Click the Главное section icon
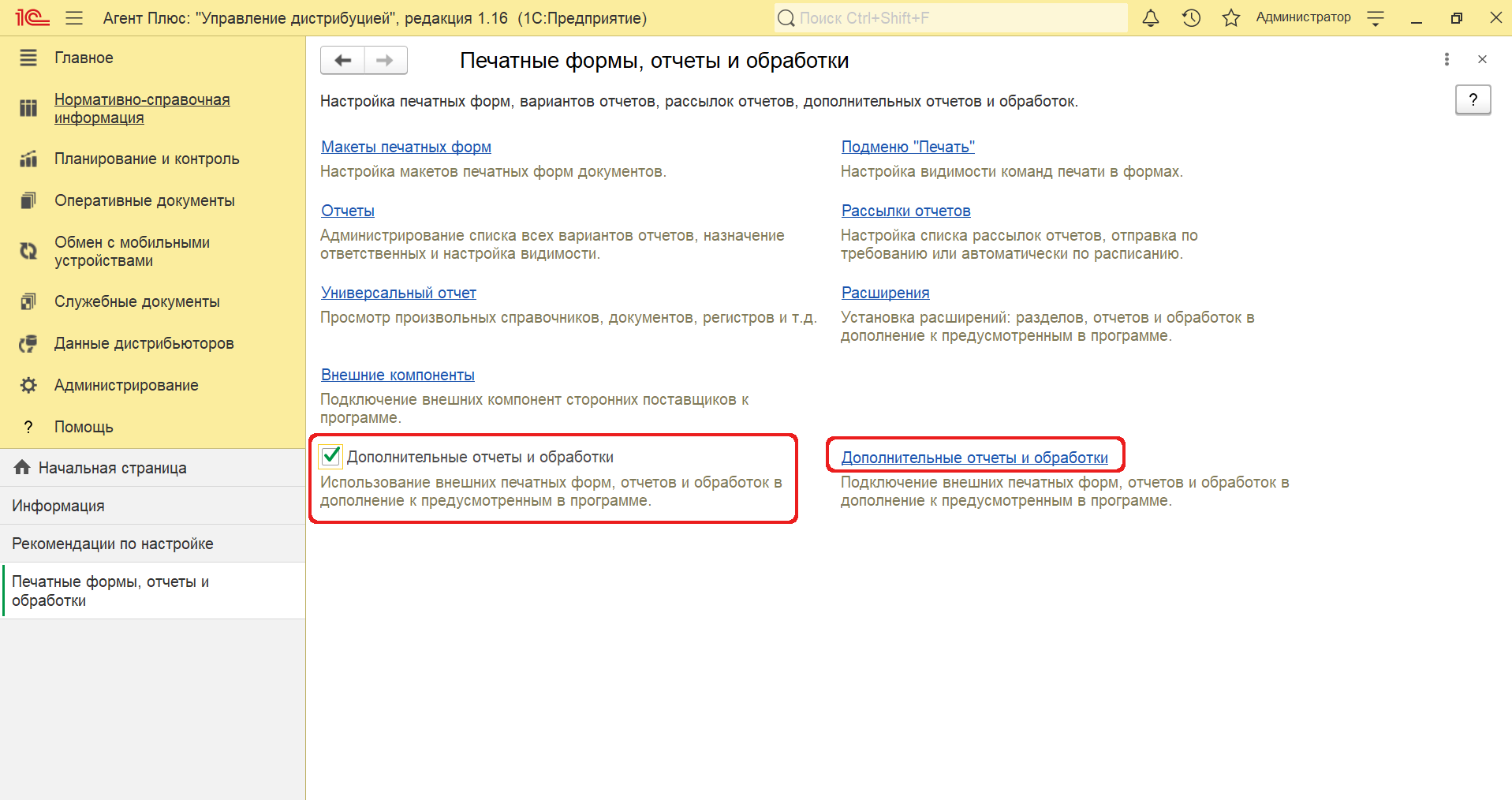This screenshot has width=1512, height=800. (x=28, y=58)
